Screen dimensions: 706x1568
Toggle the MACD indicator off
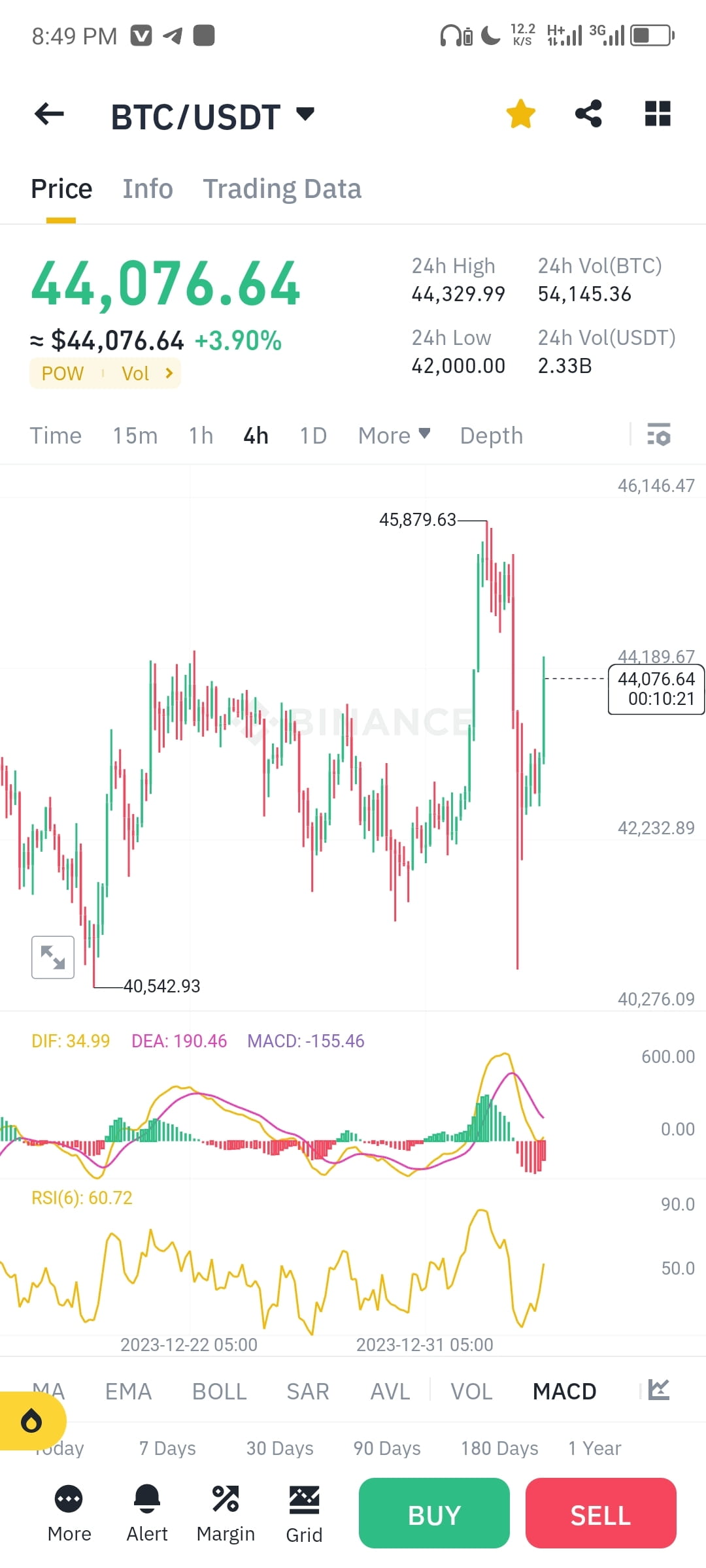[x=564, y=1392]
